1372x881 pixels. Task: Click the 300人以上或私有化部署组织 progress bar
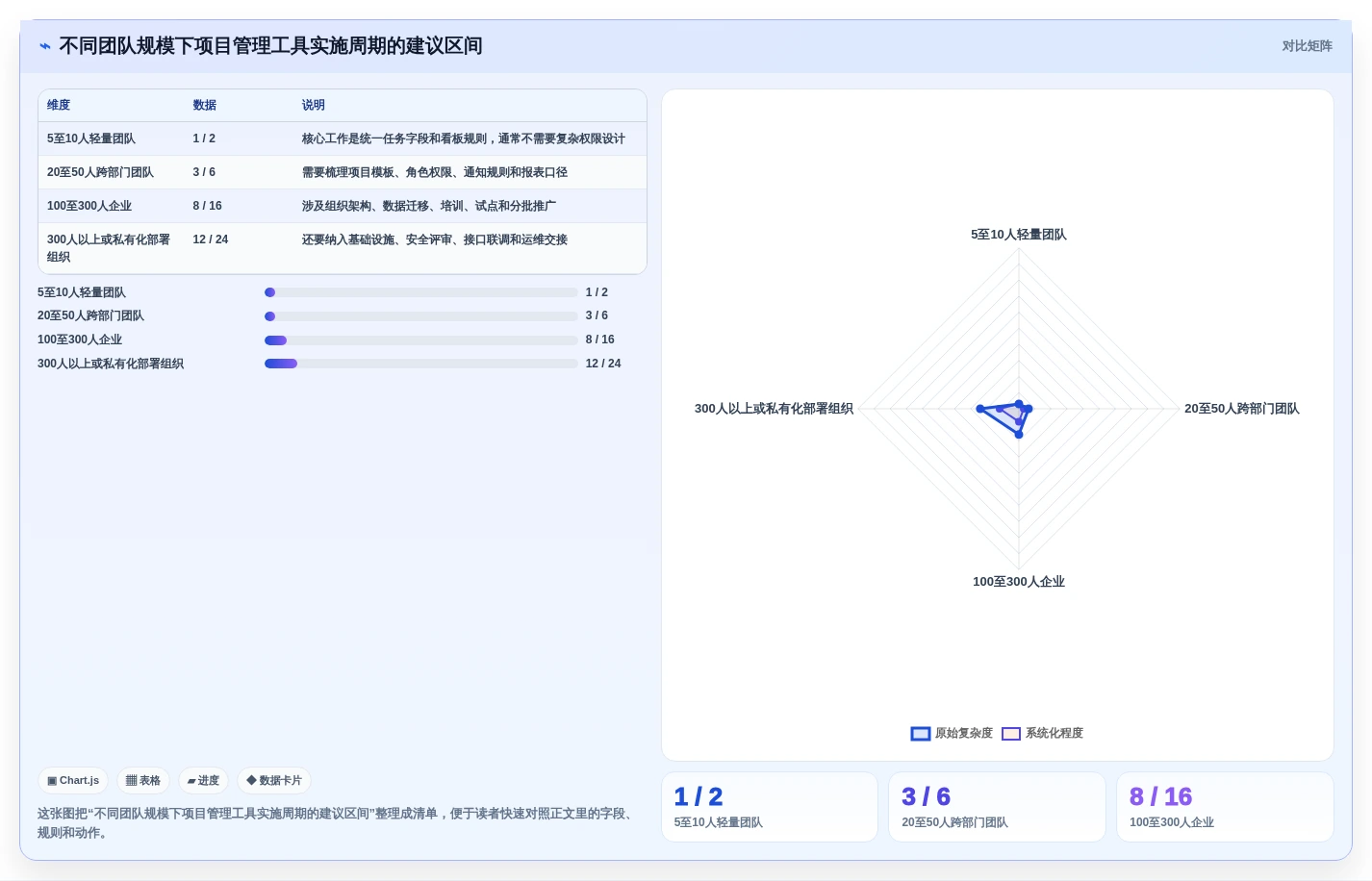pos(421,364)
